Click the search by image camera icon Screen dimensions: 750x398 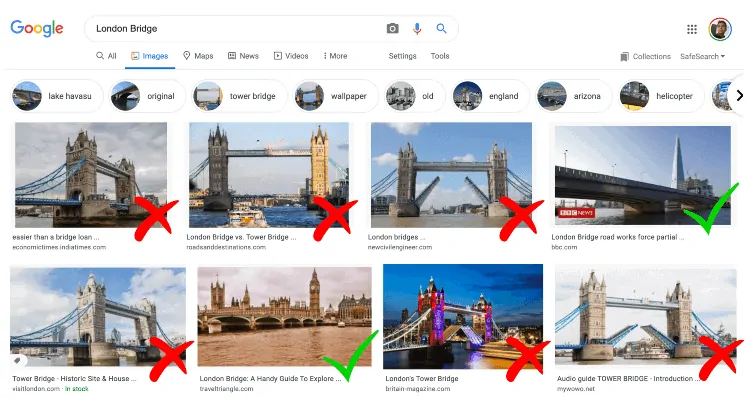coord(392,29)
